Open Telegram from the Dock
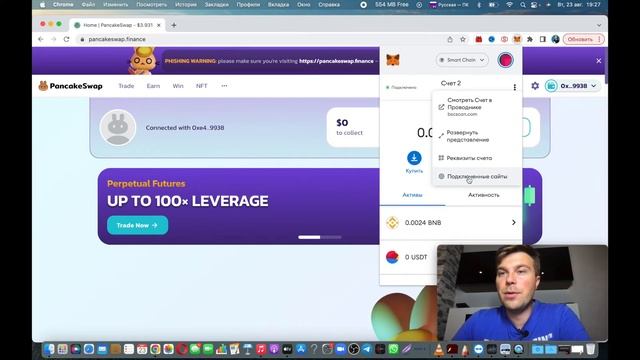 pyautogui.click(x=367, y=349)
